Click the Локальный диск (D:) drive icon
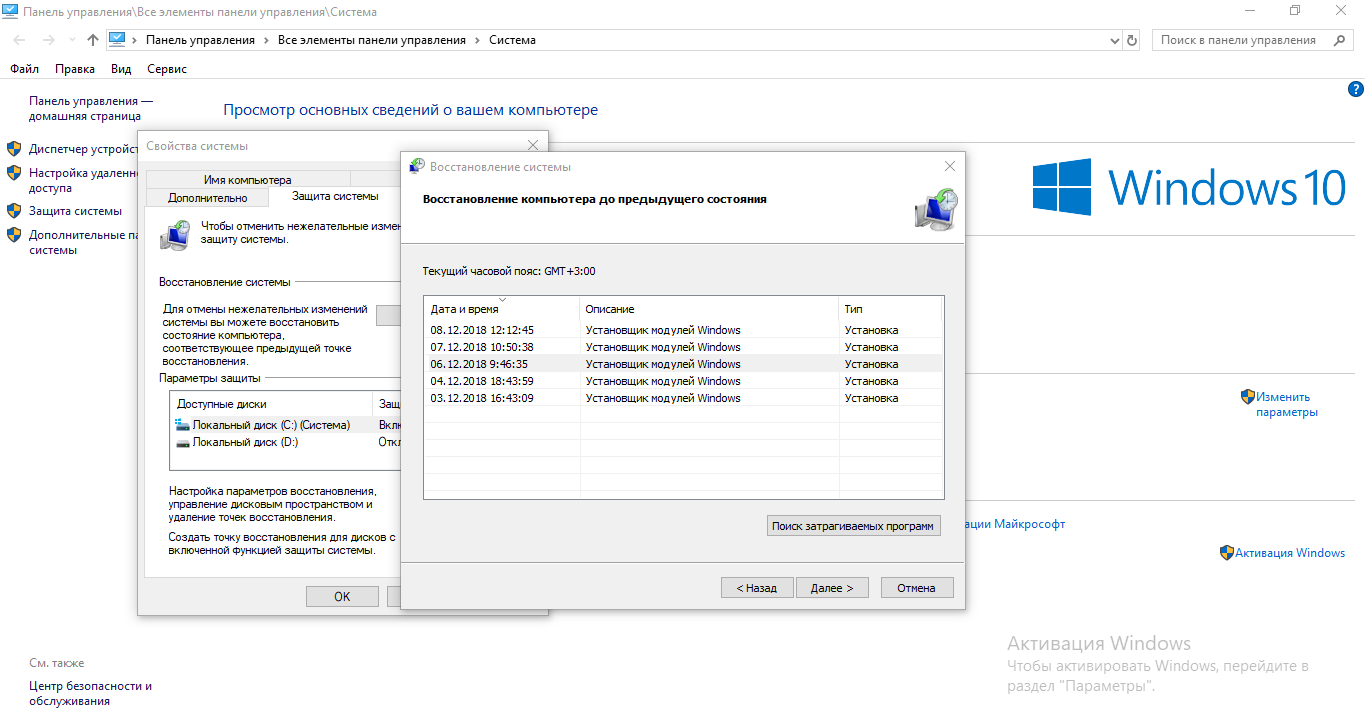Viewport: 1365px width, 713px height. coord(182,442)
